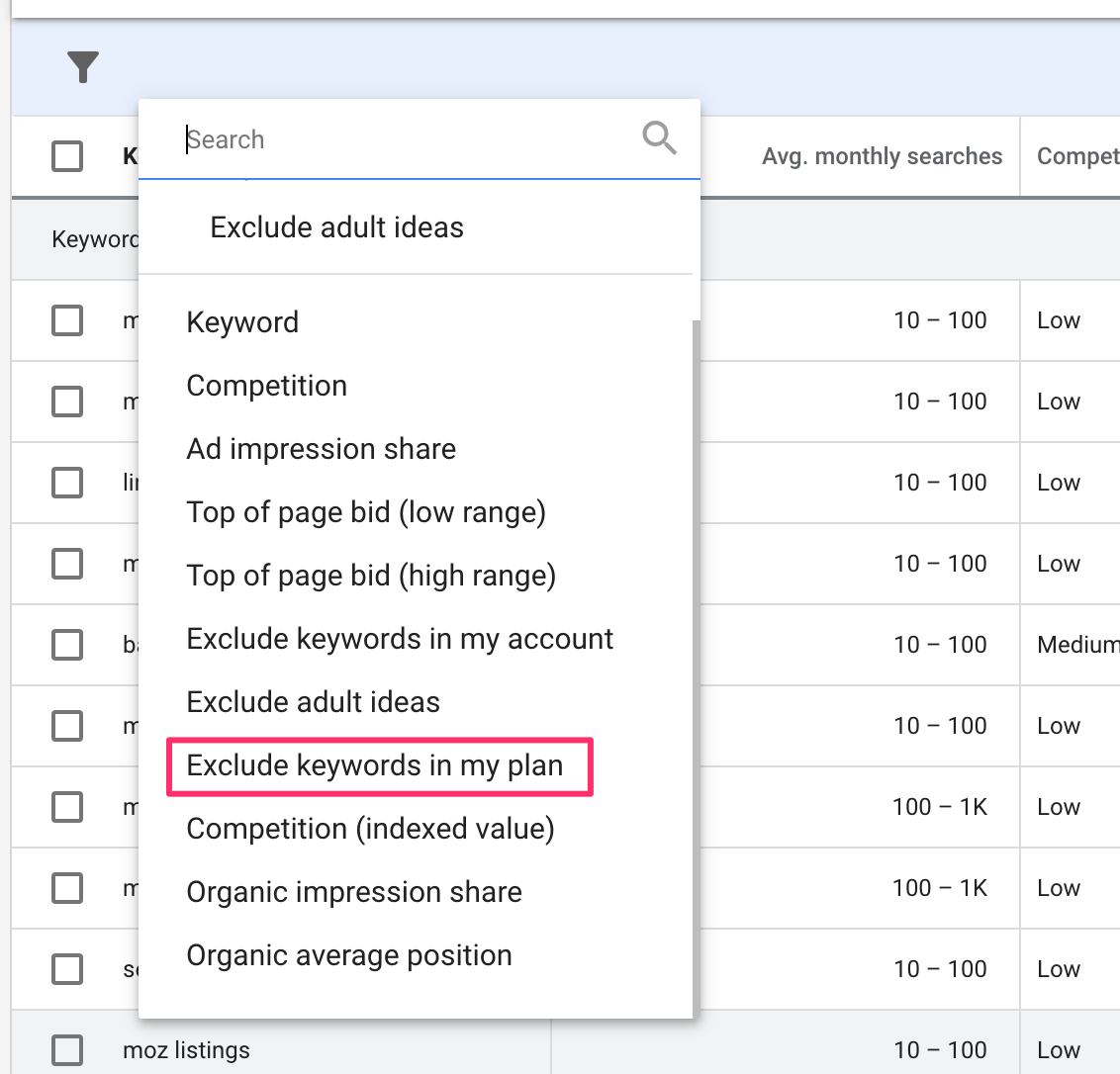Click the filter funnel icon
This screenshot has height=1074, width=1120.
point(83,67)
